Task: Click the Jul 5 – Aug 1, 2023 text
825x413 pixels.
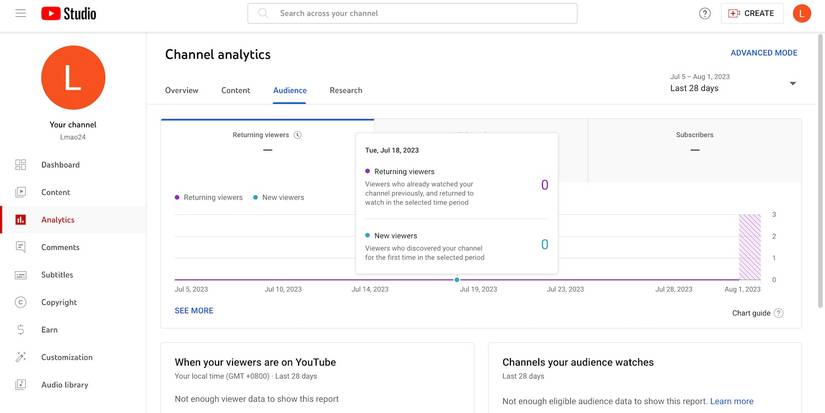Action: (x=700, y=77)
